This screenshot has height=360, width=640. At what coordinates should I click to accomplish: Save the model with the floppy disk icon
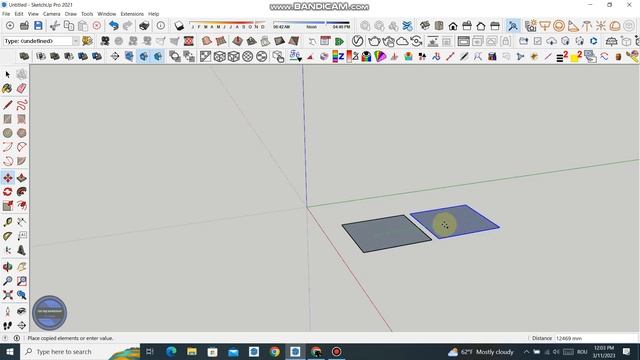coord(38,26)
